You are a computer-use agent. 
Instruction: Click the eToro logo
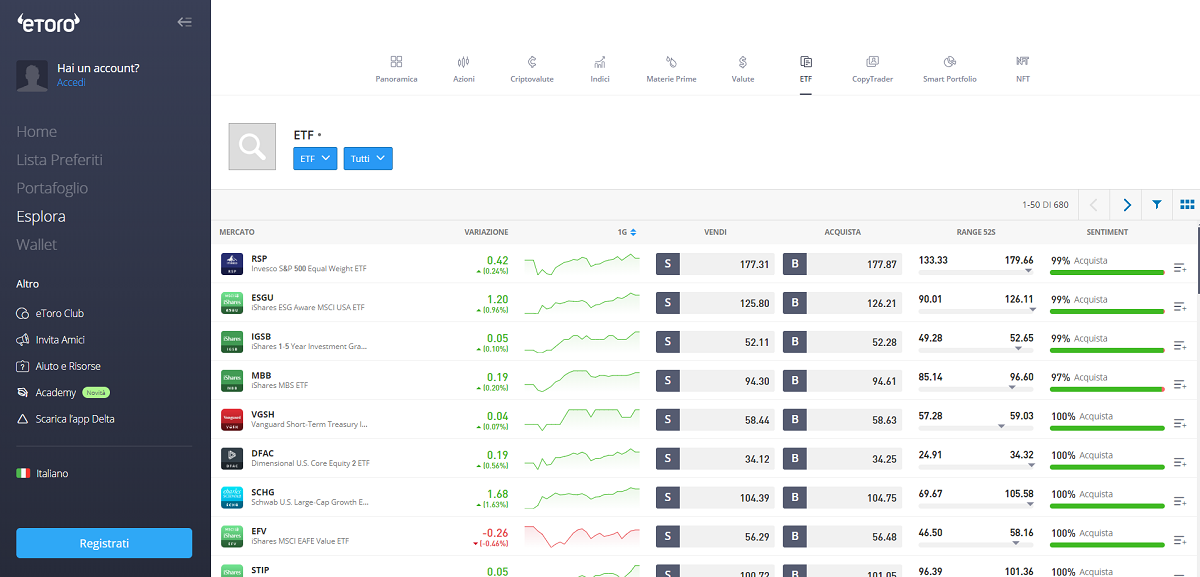[49, 22]
